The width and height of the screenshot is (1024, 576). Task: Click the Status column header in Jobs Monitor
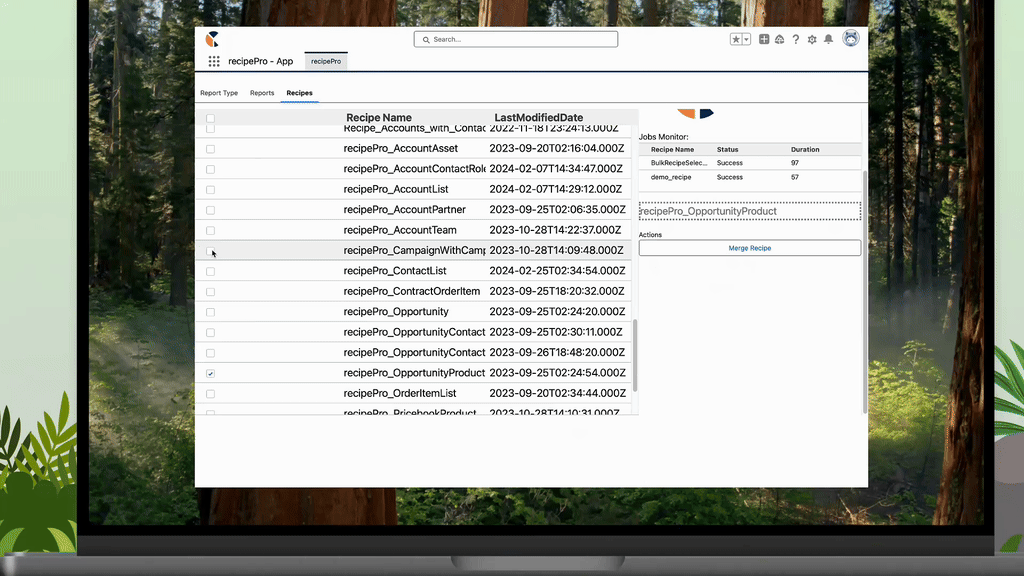tap(728, 150)
